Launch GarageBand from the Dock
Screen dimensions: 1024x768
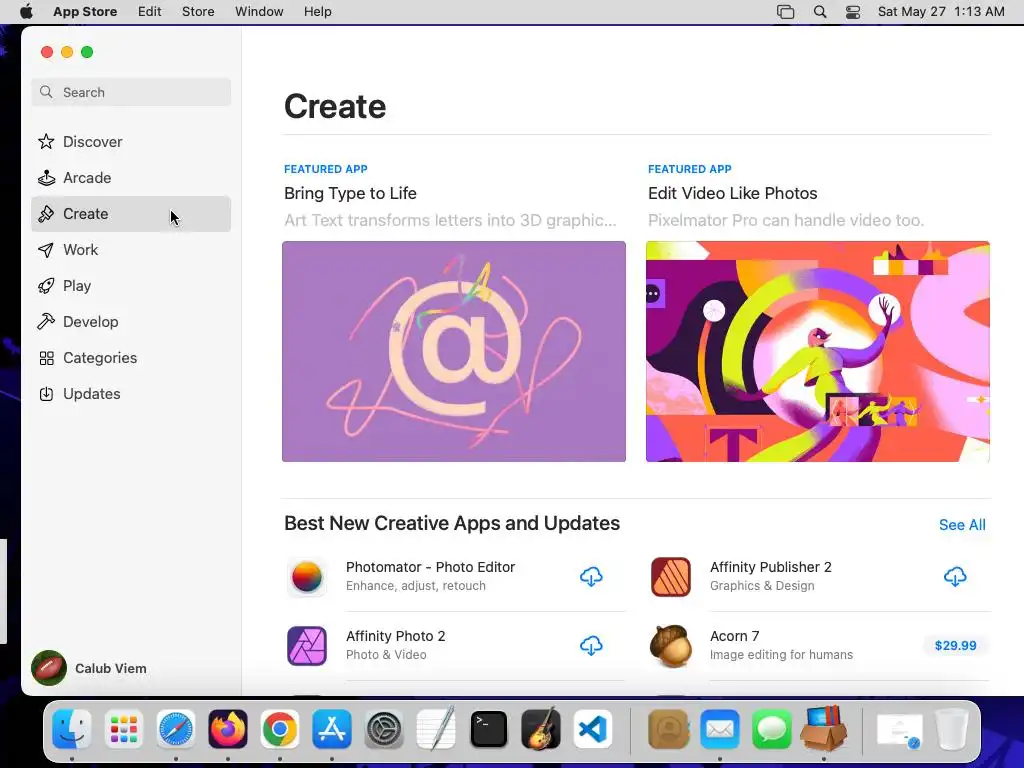click(x=541, y=729)
